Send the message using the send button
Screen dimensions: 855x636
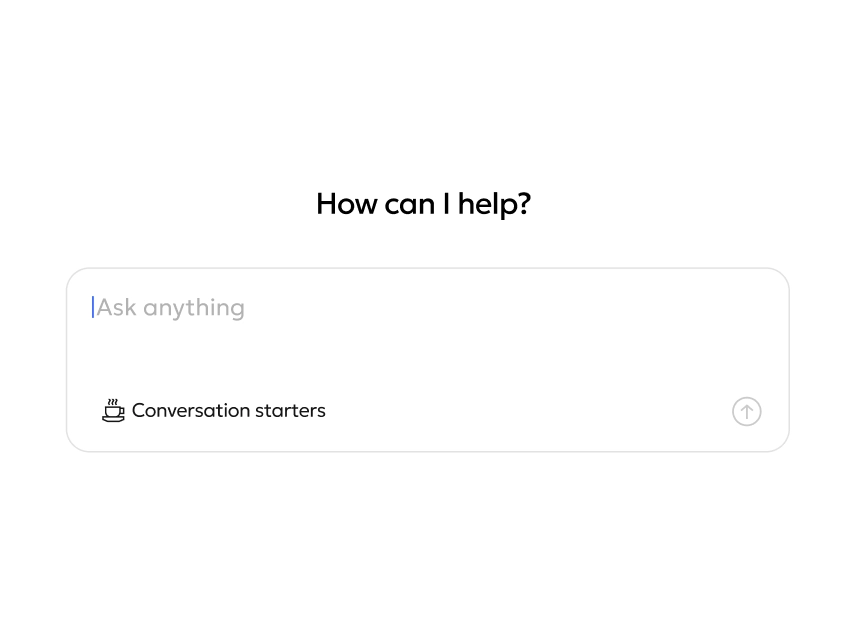pos(746,411)
